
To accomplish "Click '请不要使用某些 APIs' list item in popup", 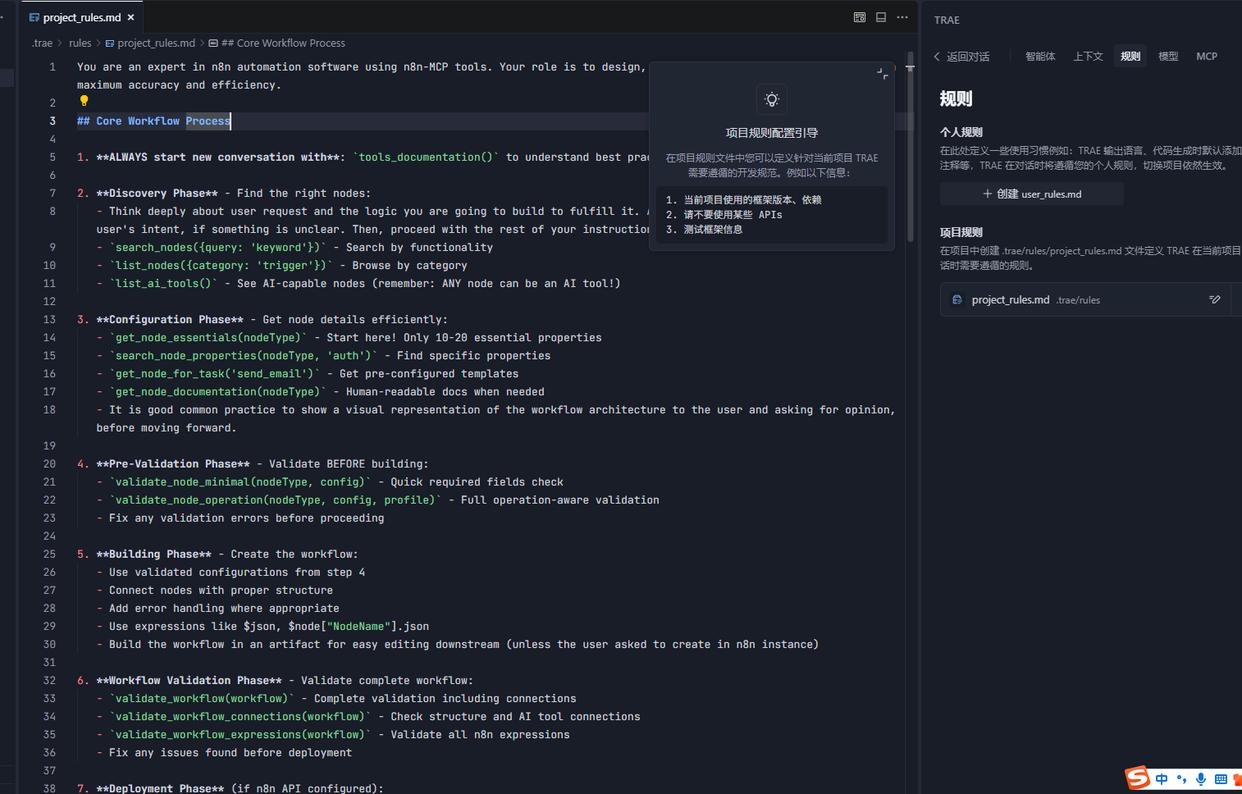I will (x=732, y=214).
